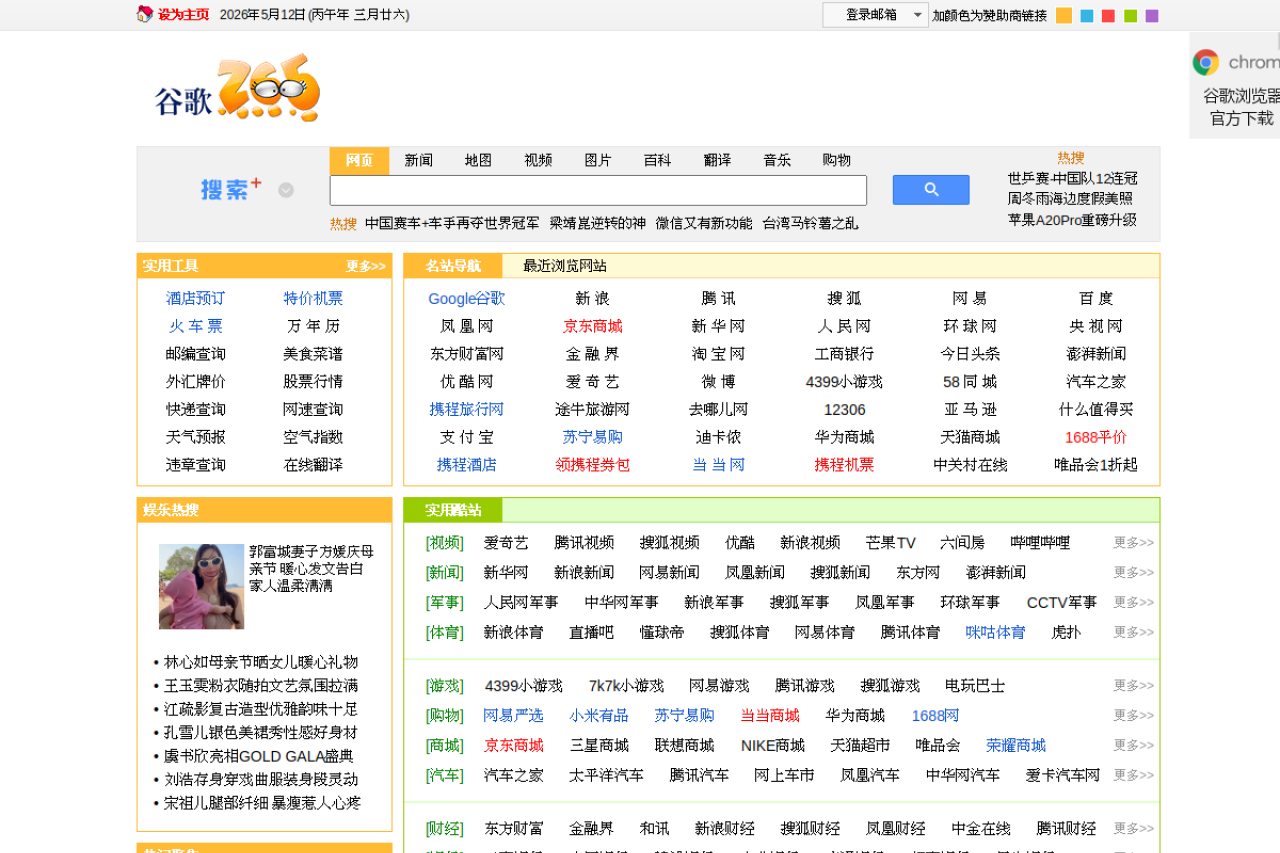Open the 火车票 tool link

[196, 326]
